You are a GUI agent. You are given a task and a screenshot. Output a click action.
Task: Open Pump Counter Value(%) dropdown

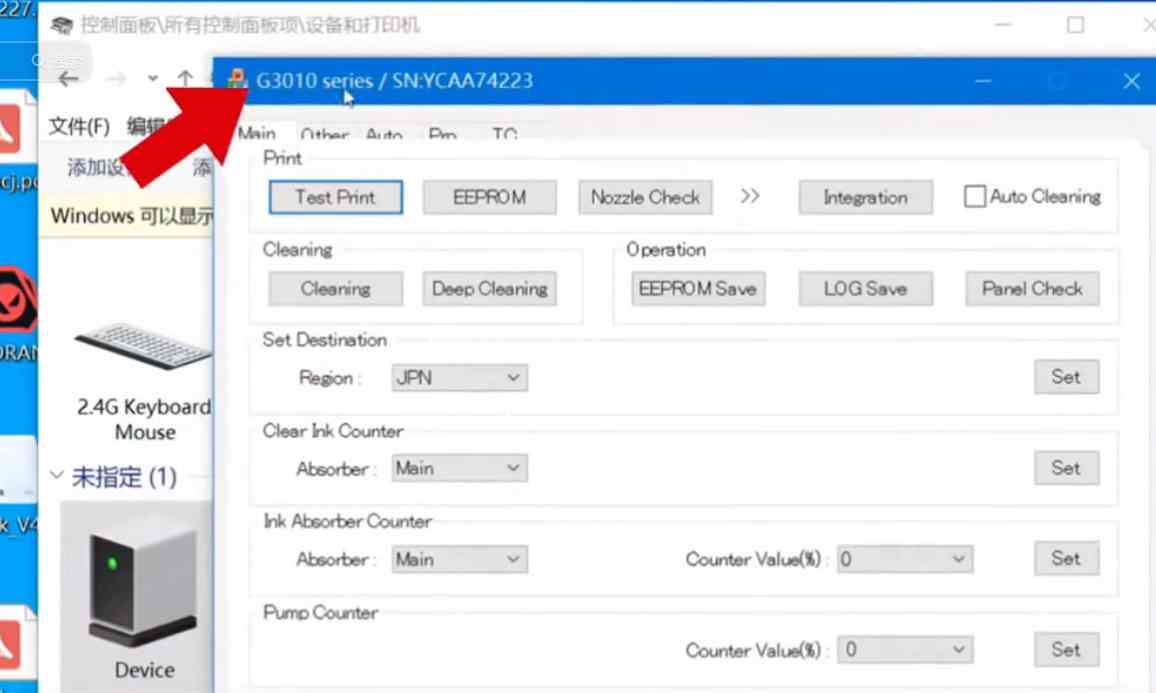[x=905, y=650]
